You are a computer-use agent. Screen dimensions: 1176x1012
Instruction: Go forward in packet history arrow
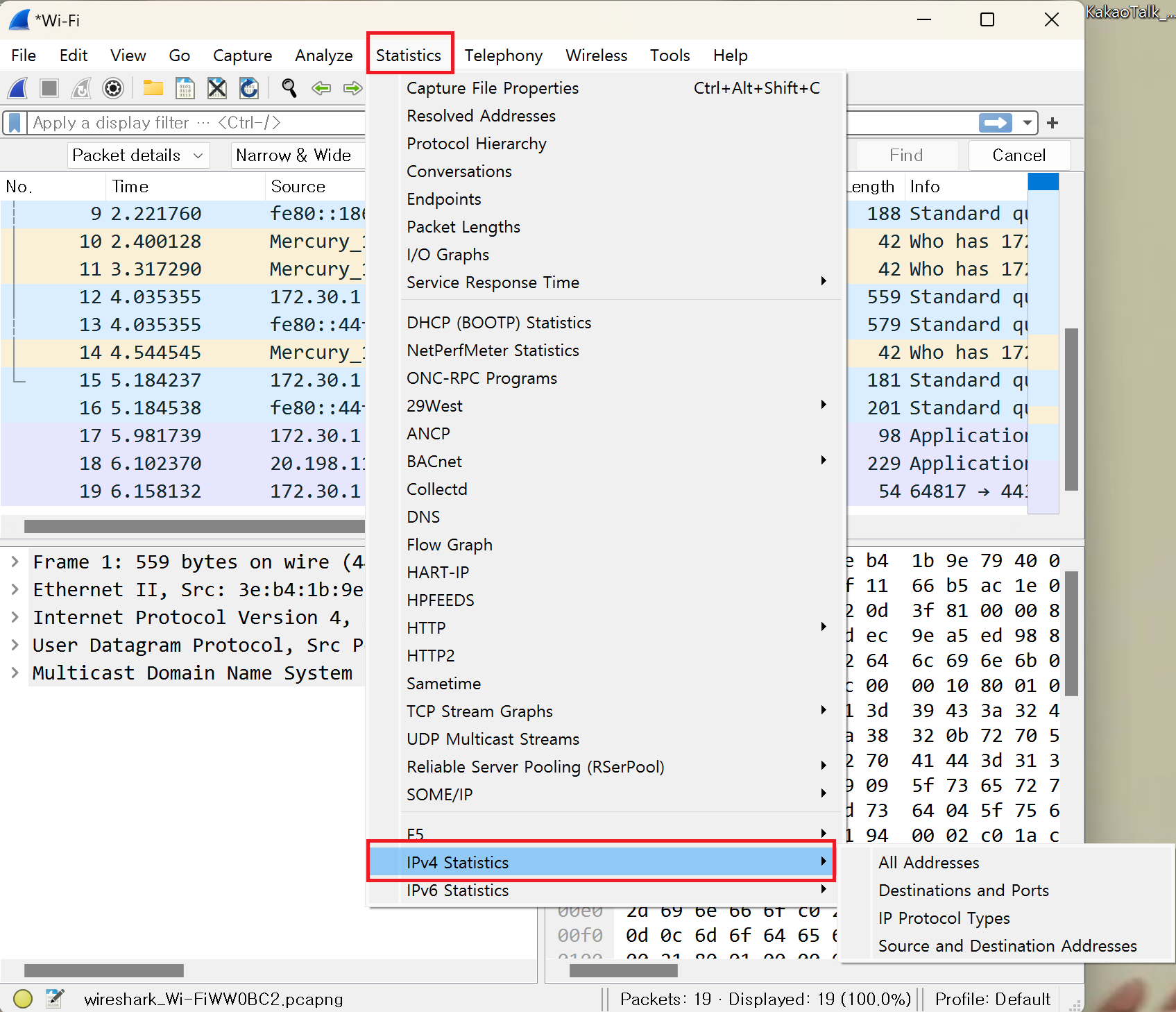(x=352, y=88)
